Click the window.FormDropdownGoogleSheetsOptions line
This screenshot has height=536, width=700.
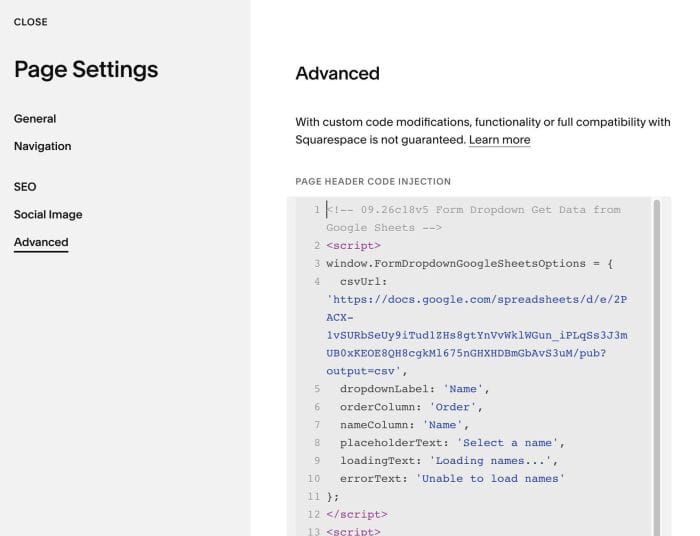click(x=469, y=263)
